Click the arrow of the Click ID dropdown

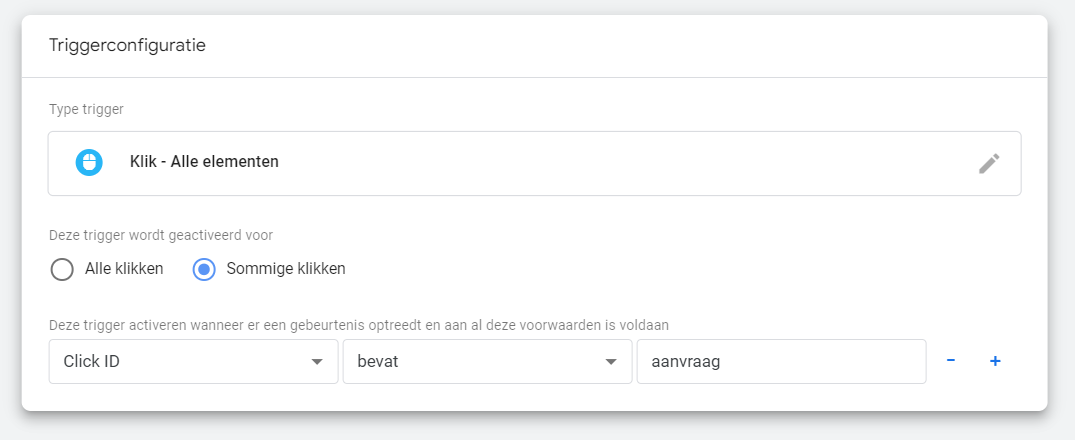pos(317,362)
